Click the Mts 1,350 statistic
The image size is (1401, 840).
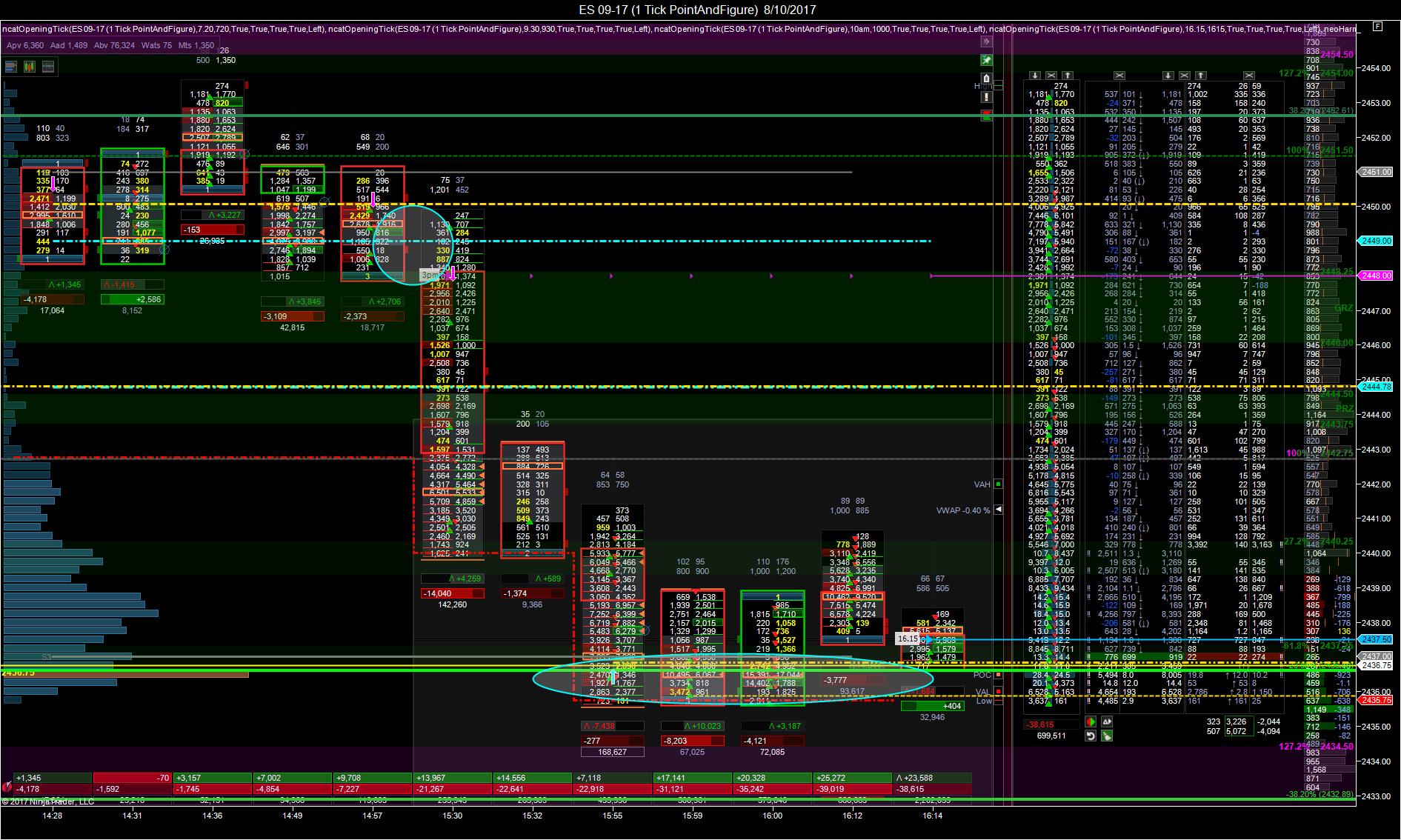coord(196,45)
